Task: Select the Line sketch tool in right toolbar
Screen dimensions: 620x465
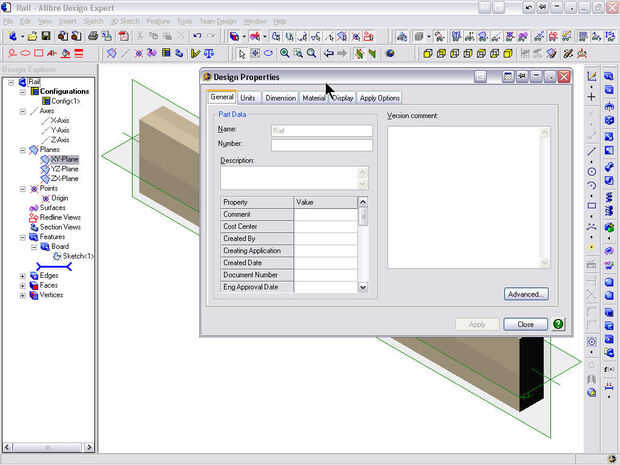Action: pos(592,152)
